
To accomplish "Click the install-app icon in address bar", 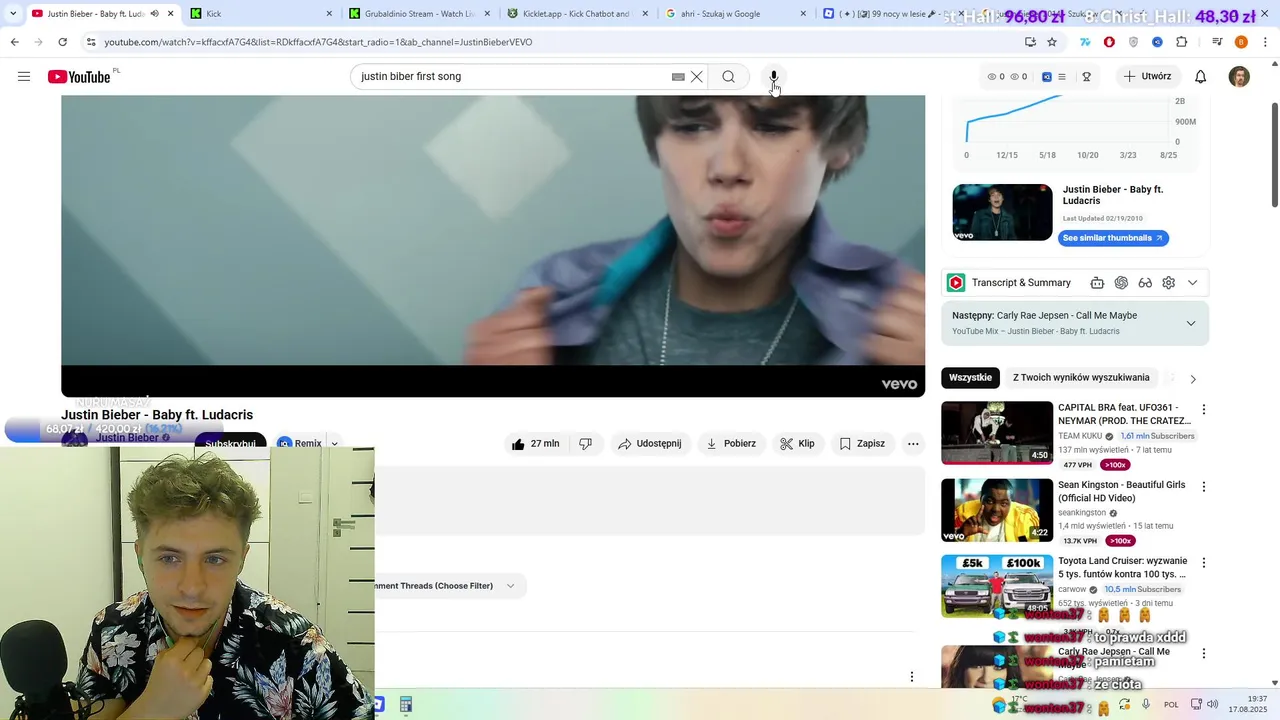I will [1030, 42].
